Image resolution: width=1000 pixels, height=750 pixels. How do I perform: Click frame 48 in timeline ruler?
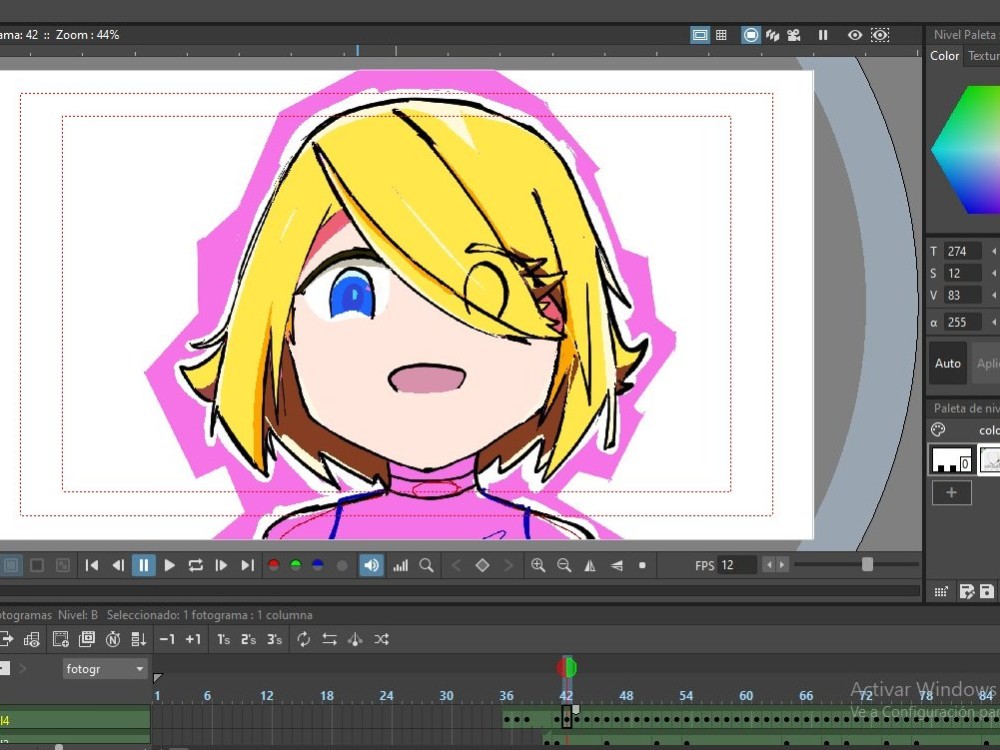click(626, 696)
